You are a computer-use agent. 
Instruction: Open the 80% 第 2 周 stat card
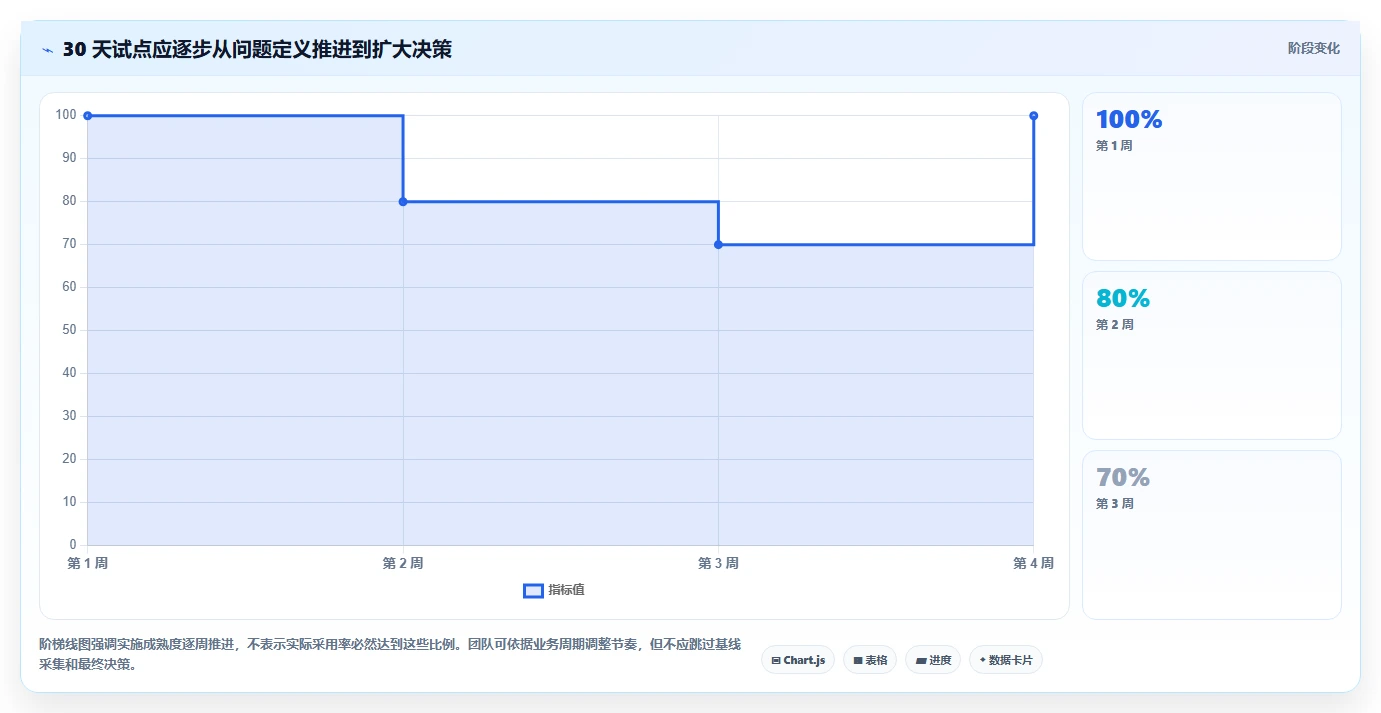coord(1211,356)
